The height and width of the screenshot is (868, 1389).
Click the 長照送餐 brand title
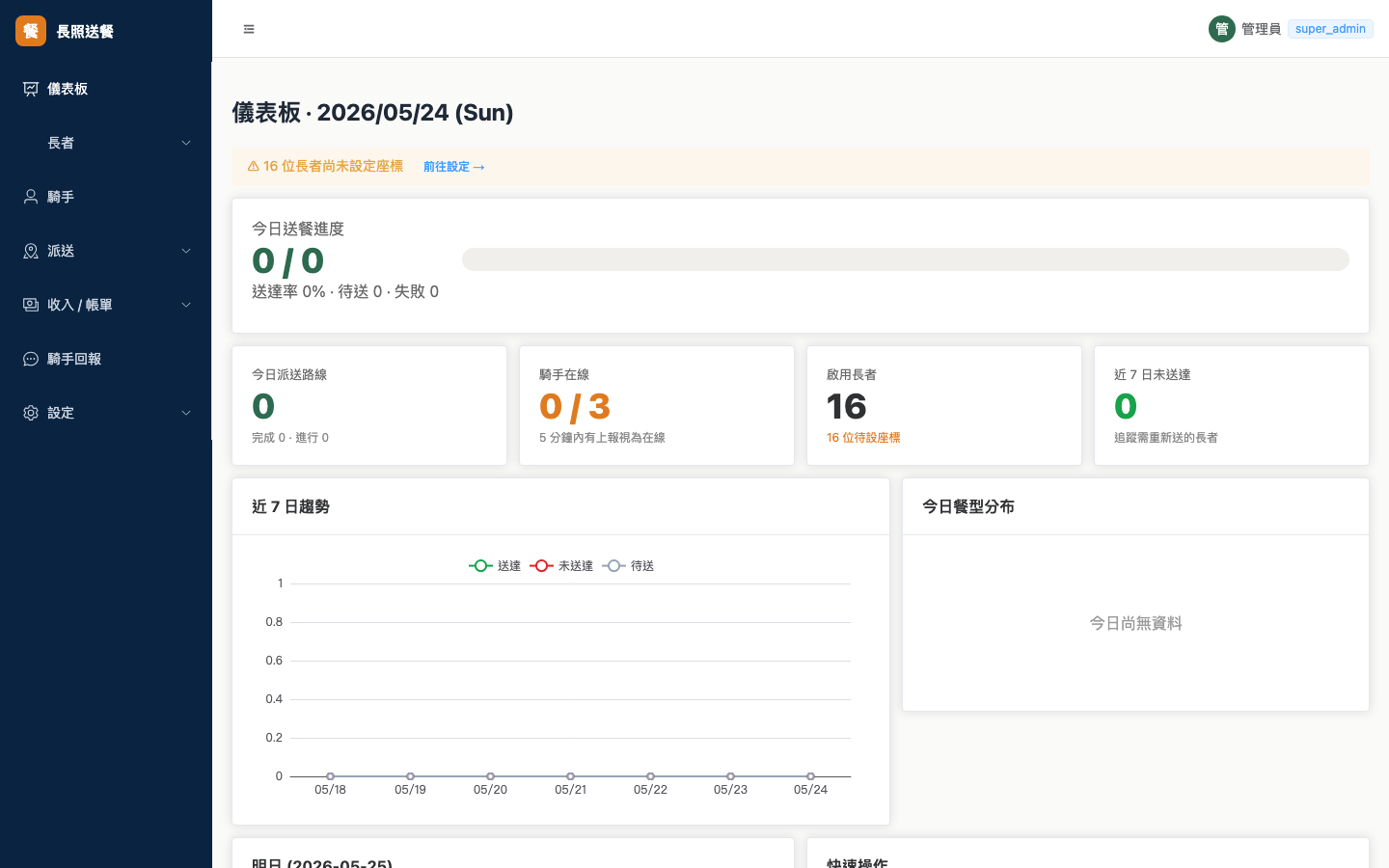[85, 31]
